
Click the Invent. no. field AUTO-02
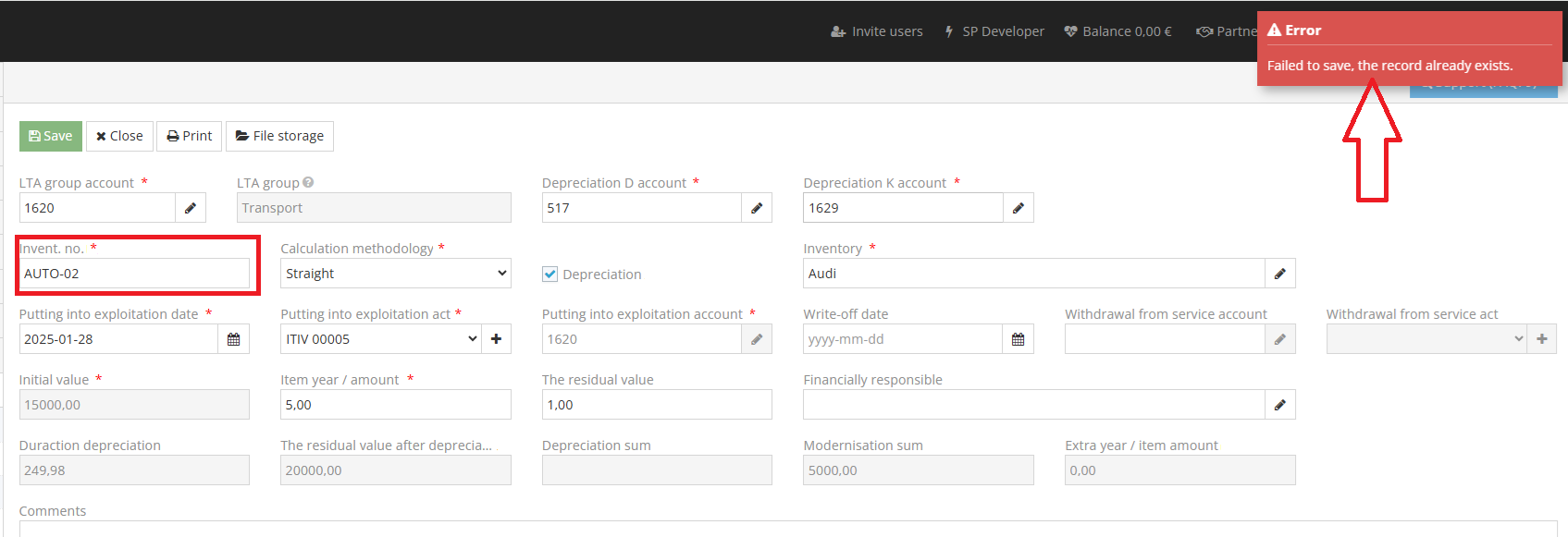pos(134,274)
